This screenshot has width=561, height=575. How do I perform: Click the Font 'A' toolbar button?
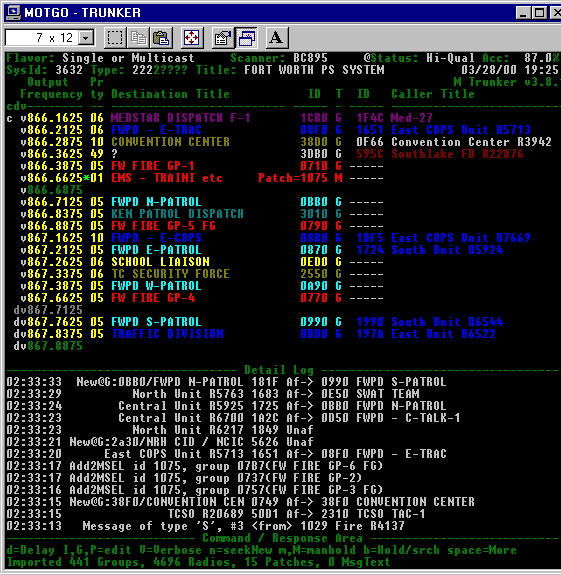click(x=277, y=38)
